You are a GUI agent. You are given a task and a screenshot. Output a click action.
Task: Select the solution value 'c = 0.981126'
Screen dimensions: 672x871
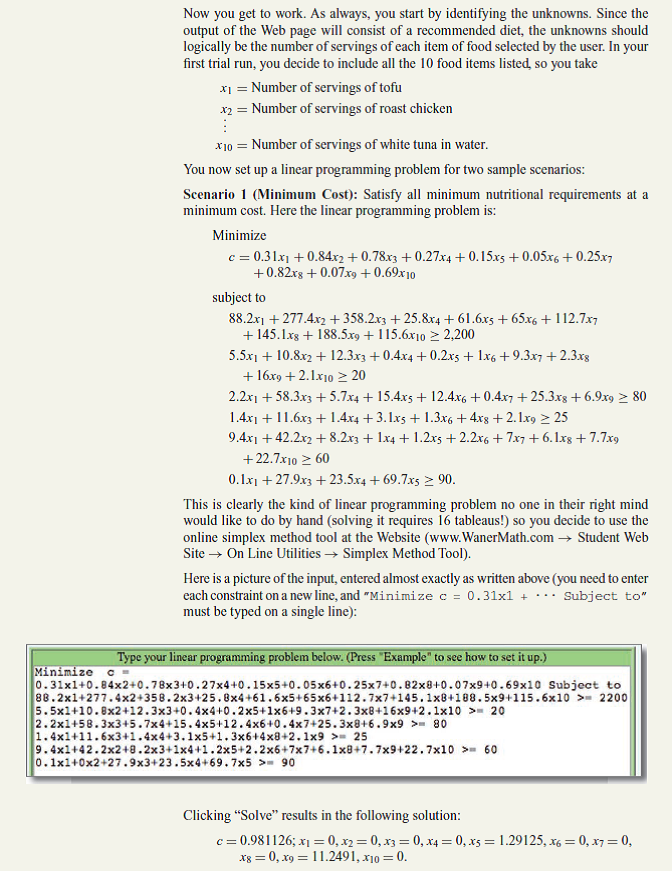click(255, 841)
